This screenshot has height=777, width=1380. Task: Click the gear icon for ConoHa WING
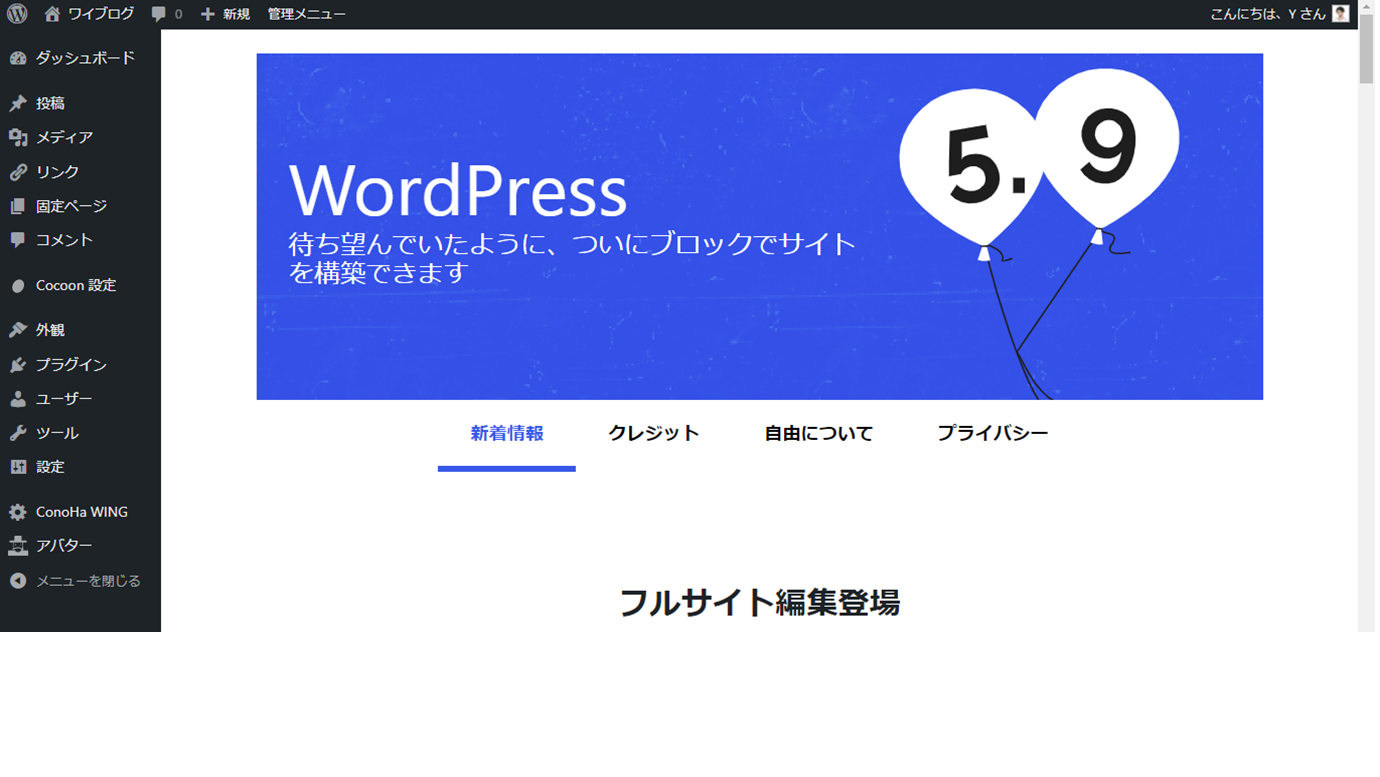click(18, 512)
